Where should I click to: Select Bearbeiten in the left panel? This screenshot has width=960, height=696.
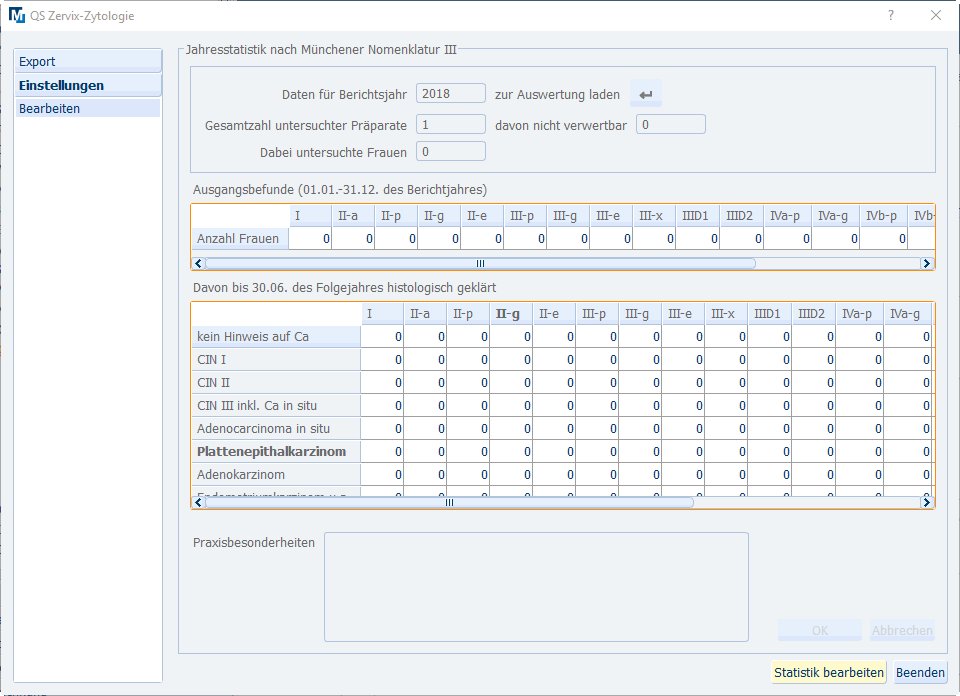[x=88, y=108]
